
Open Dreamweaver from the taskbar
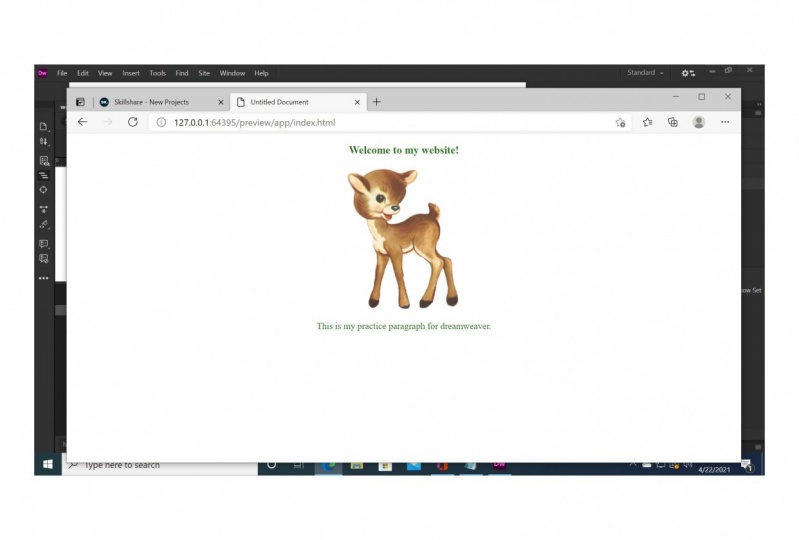(499, 466)
